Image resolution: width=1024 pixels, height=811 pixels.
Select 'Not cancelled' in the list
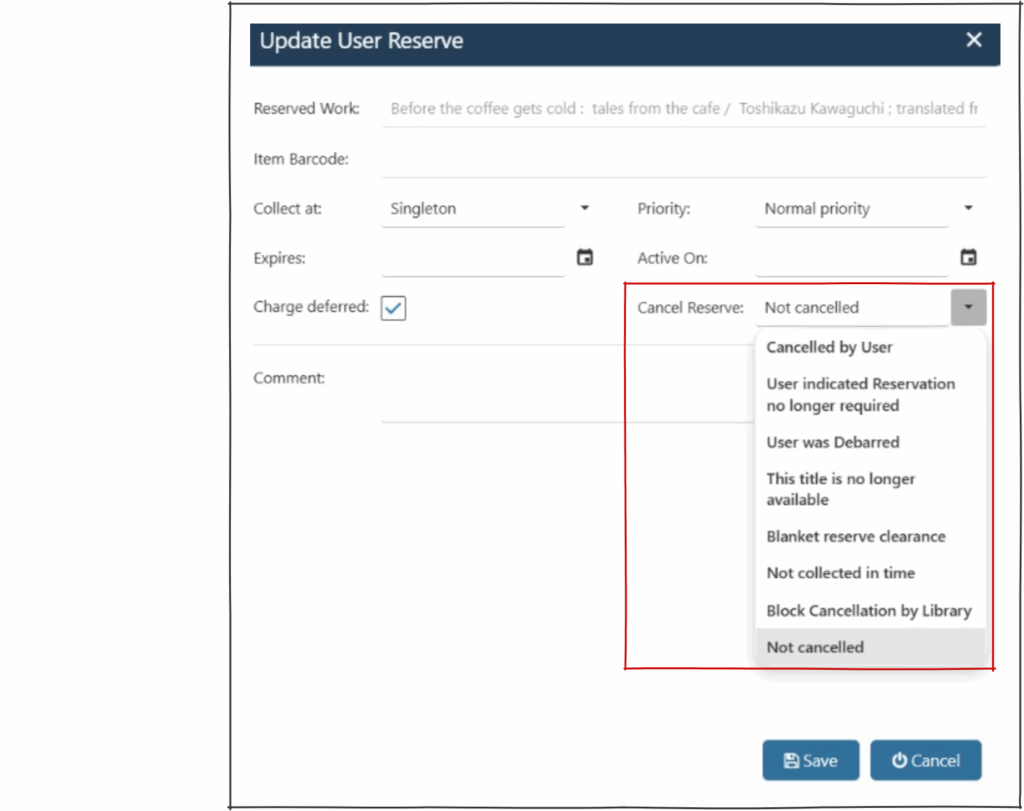[x=815, y=647]
